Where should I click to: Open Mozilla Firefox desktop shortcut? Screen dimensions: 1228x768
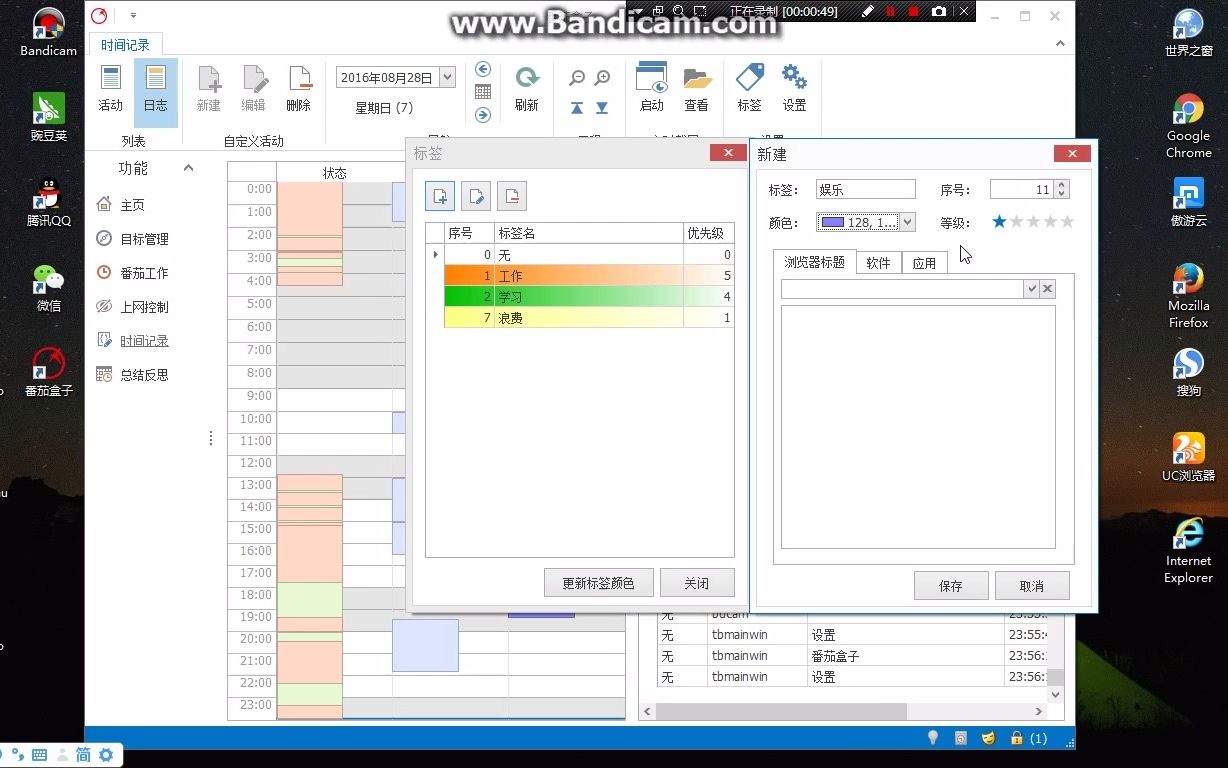click(x=1188, y=296)
